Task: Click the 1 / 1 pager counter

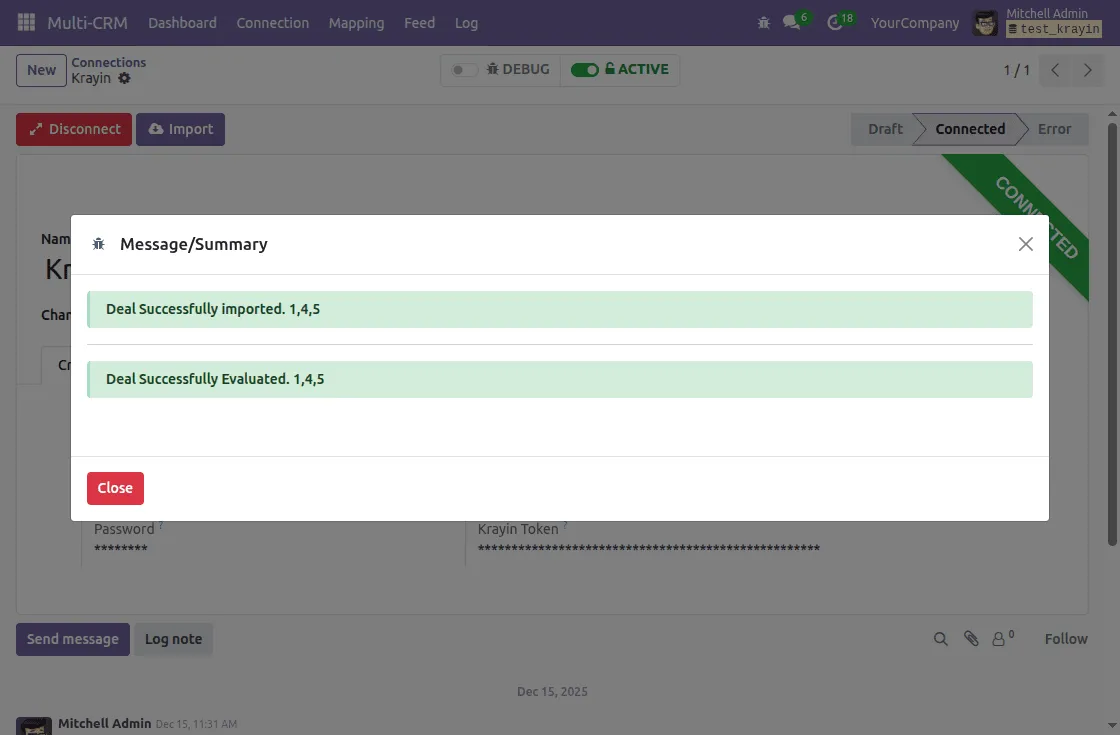Action: [x=1016, y=70]
